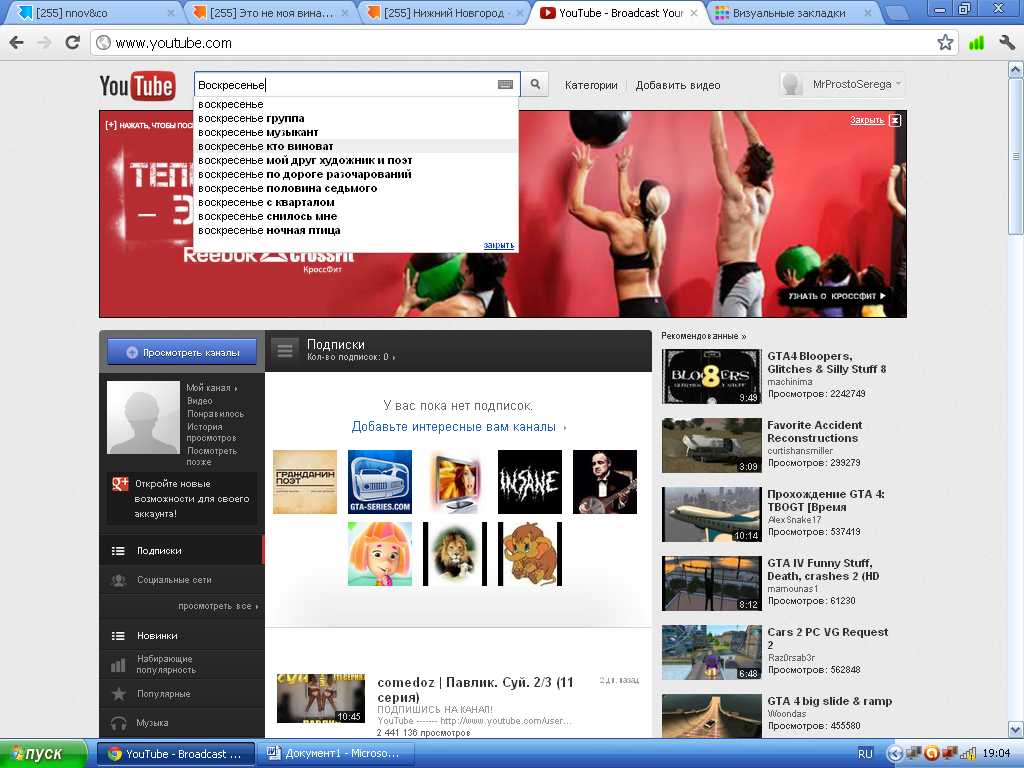The height and width of the screenshot is (768, 1024).
Task: Open Видео link in sidebar
Action: (199, 401)
